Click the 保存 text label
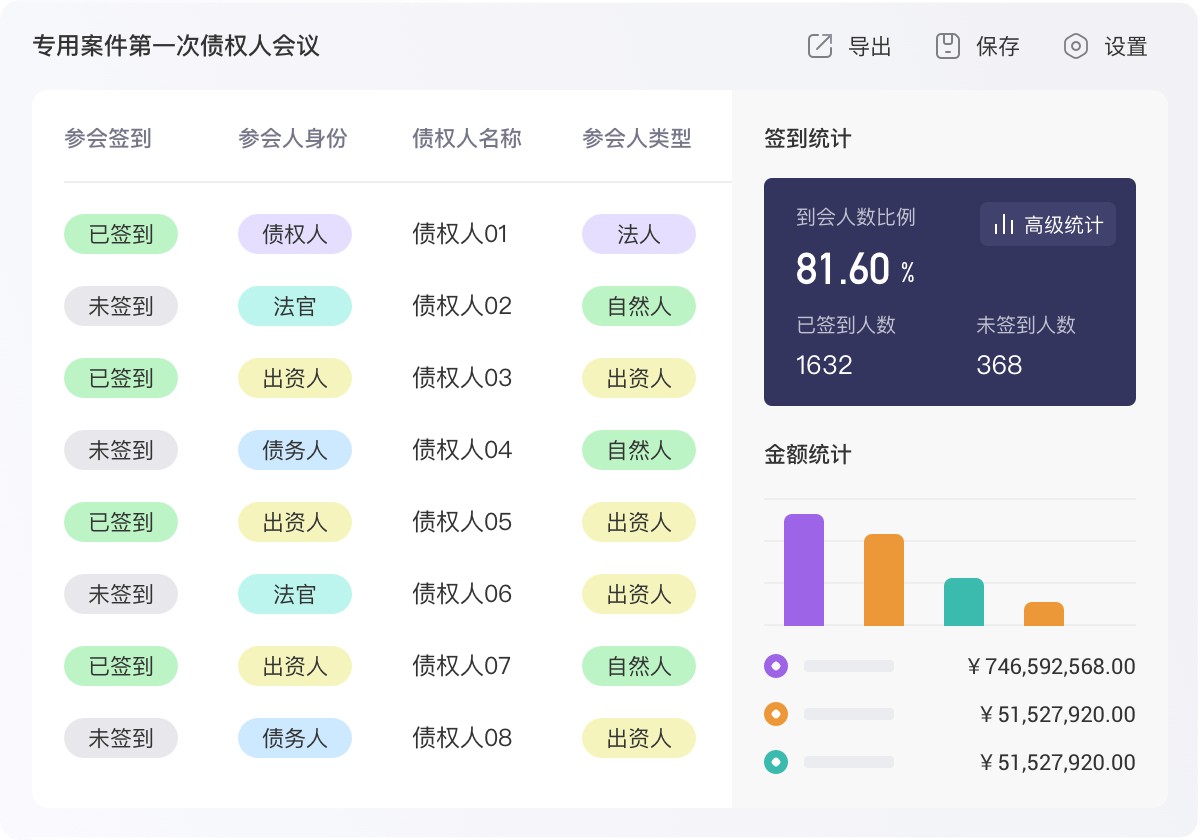 (x=998, y=46)
